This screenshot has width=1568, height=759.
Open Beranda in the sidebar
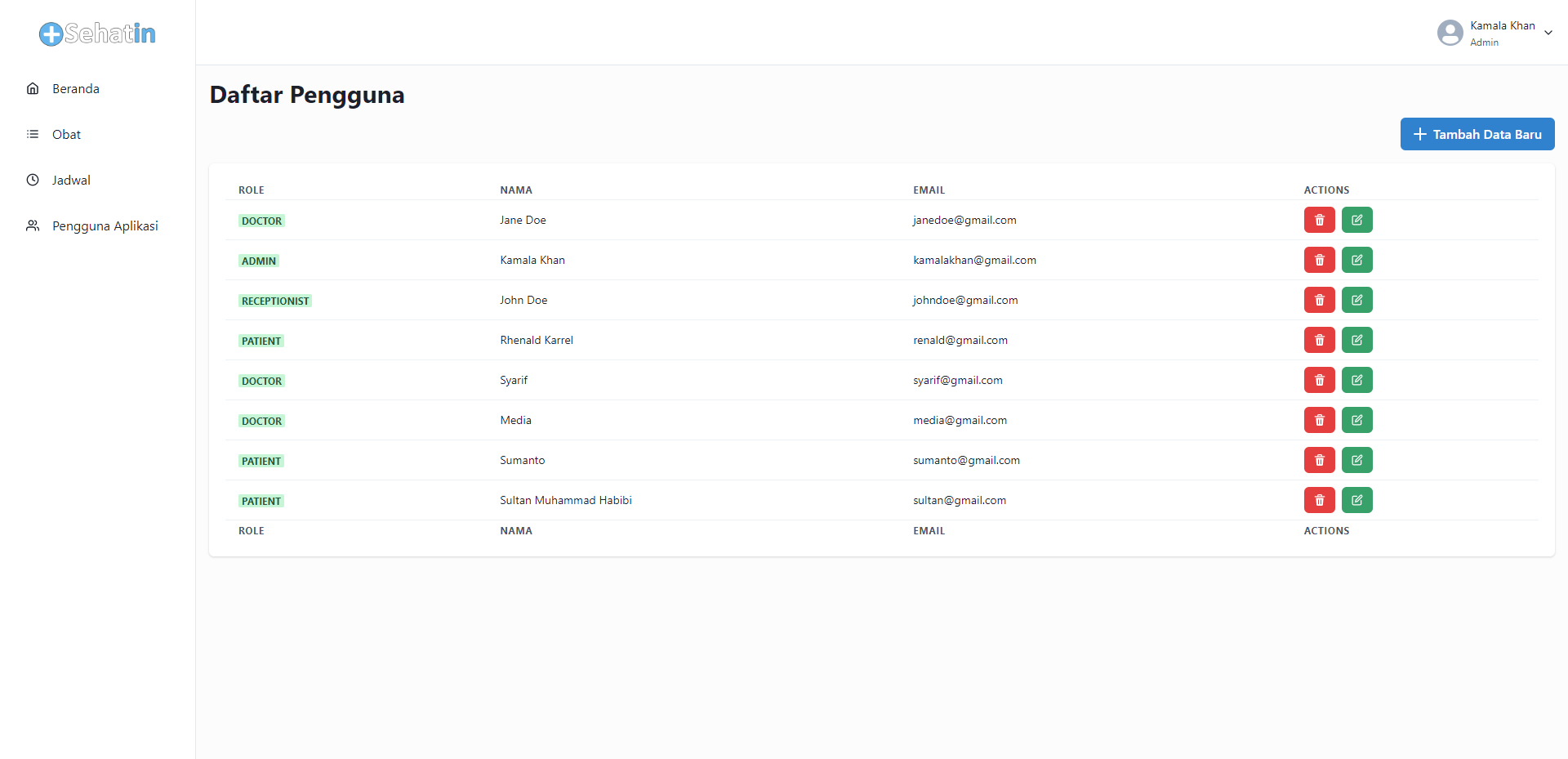pyautogui.click(x=97, y=88)
